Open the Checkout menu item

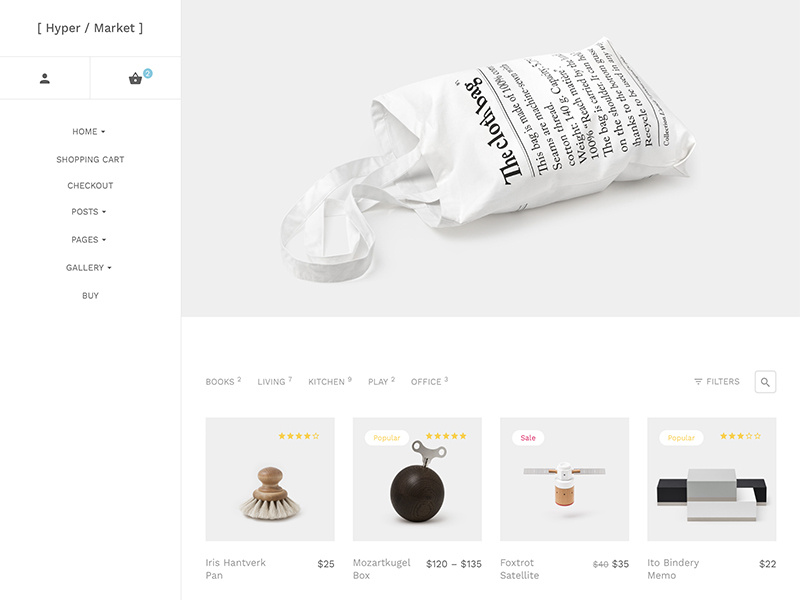coord(90,186)
